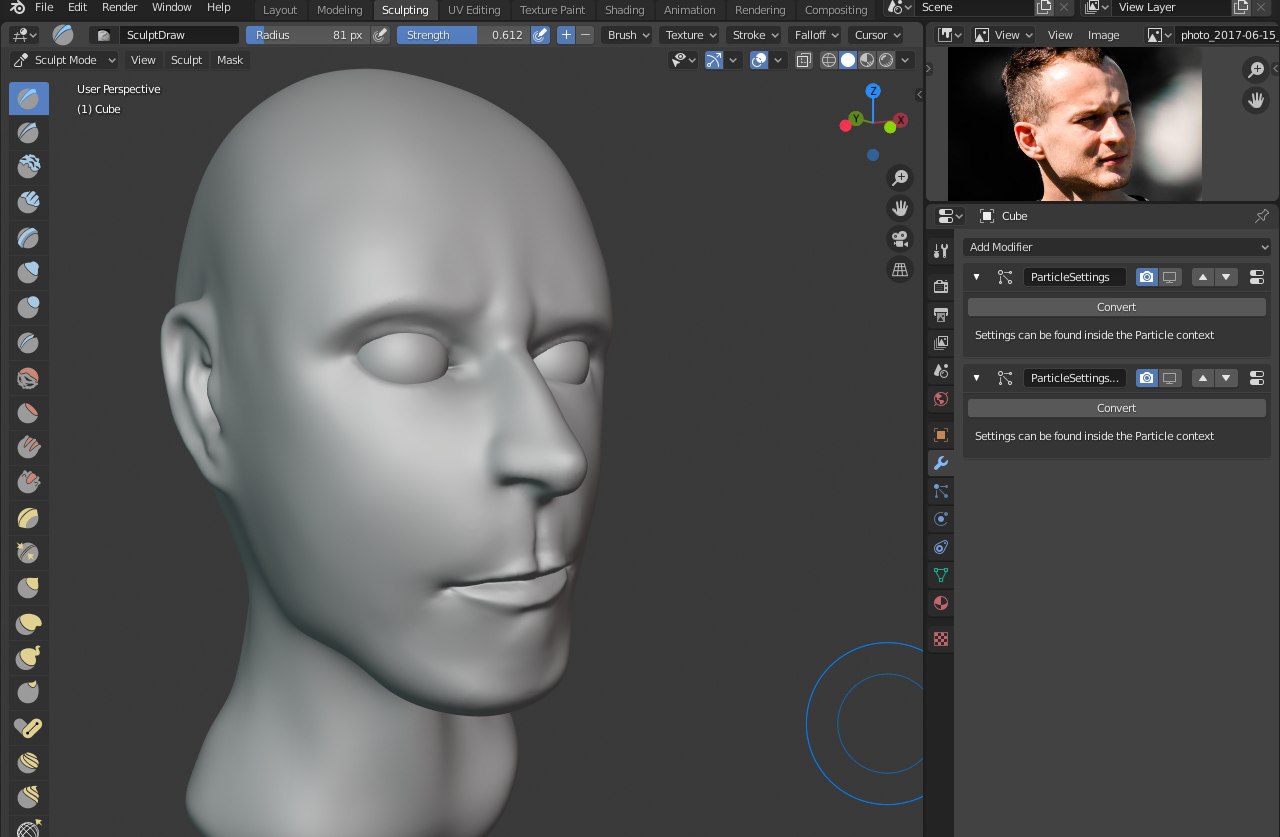The image size is (1280, 837).
Task: Open the Cursor settings dropdown
Action: [876, 35]
